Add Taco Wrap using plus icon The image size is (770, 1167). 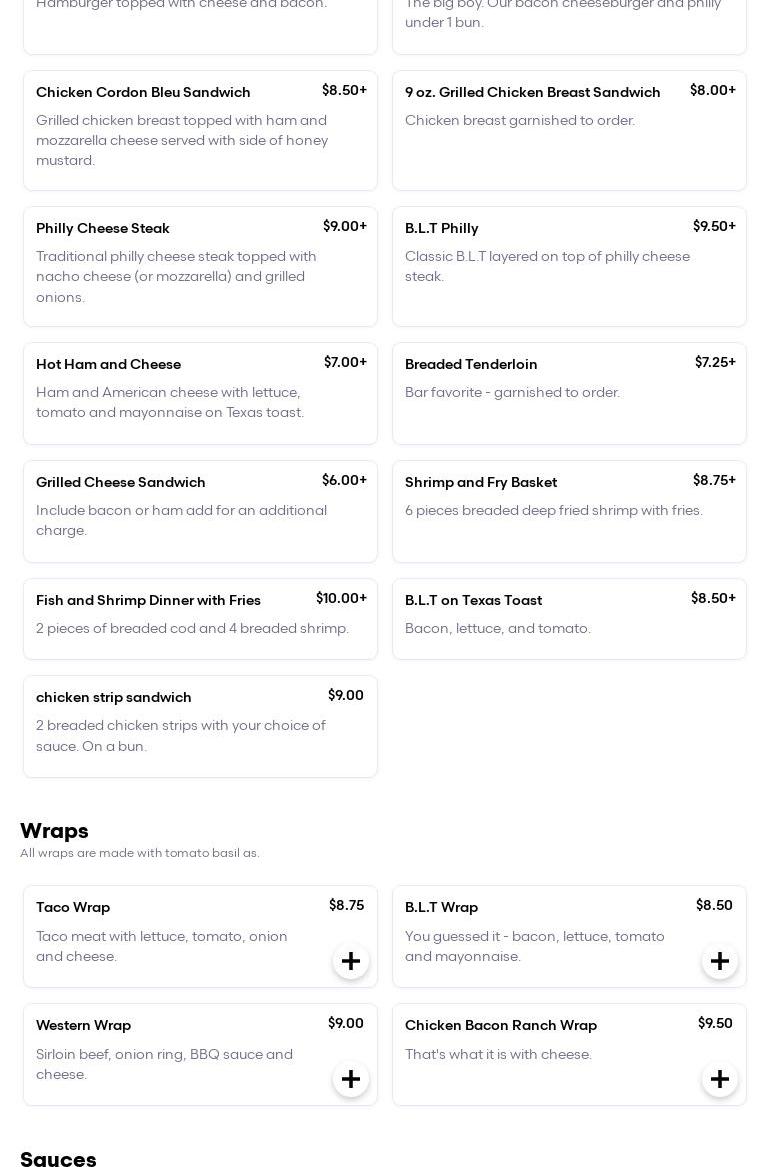tap(351, 961)
